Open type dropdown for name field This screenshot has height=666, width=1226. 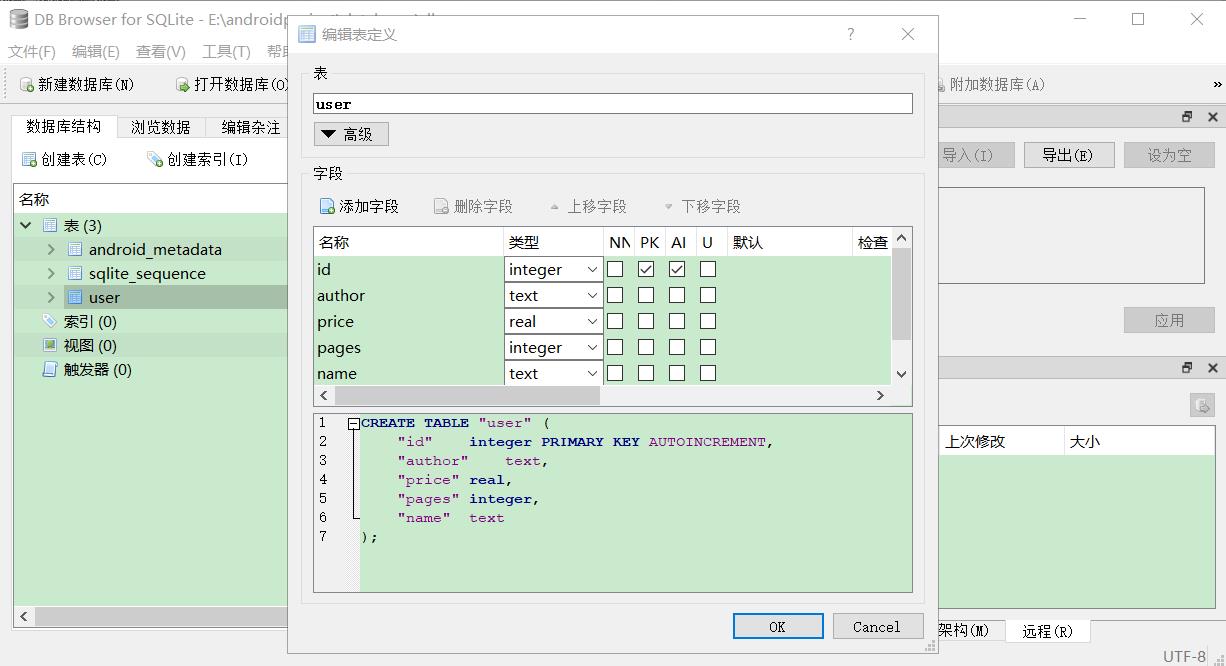pos(553,373)
